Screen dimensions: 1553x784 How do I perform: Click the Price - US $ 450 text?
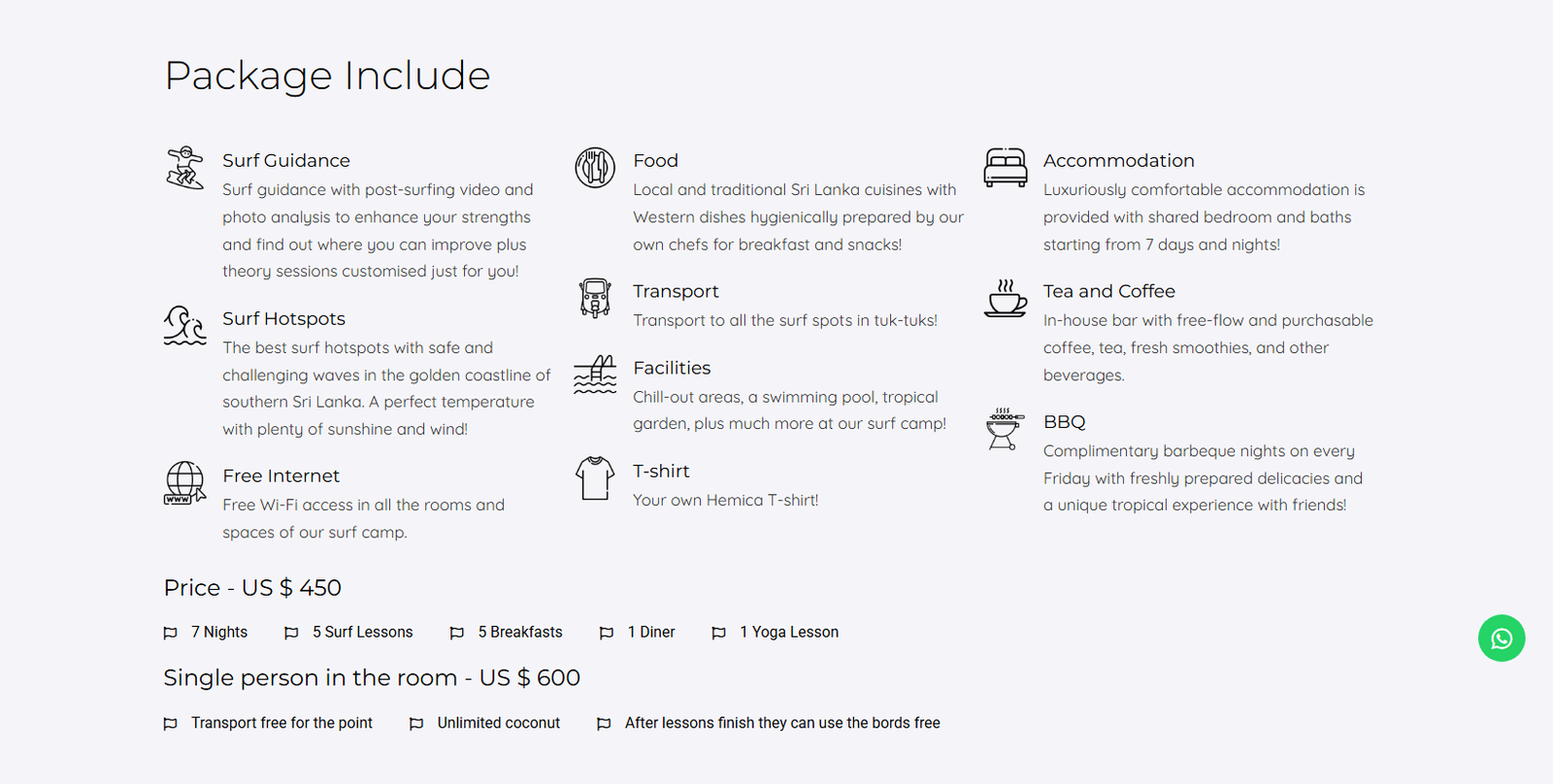point(252,588)
